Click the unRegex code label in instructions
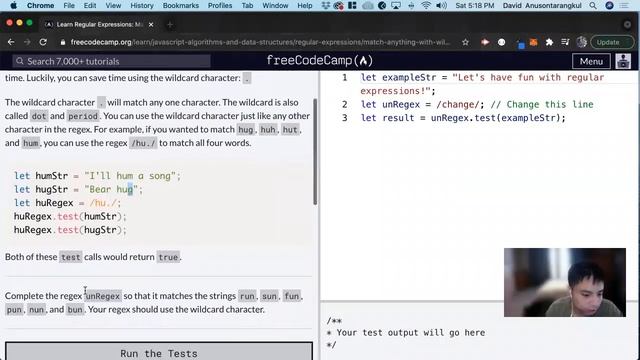640x360 pixels. pyautogui.click(x=103, y=296)
